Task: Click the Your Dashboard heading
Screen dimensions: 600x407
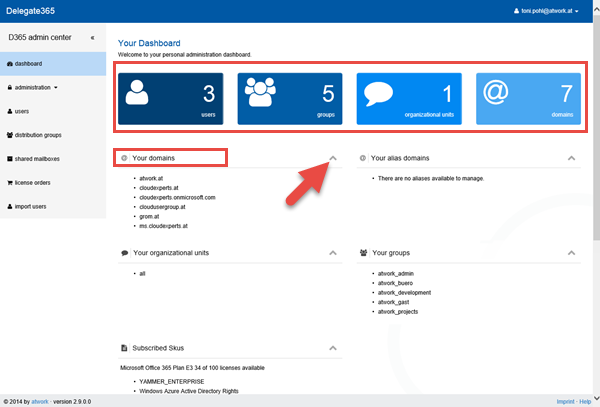Action: 149,43
